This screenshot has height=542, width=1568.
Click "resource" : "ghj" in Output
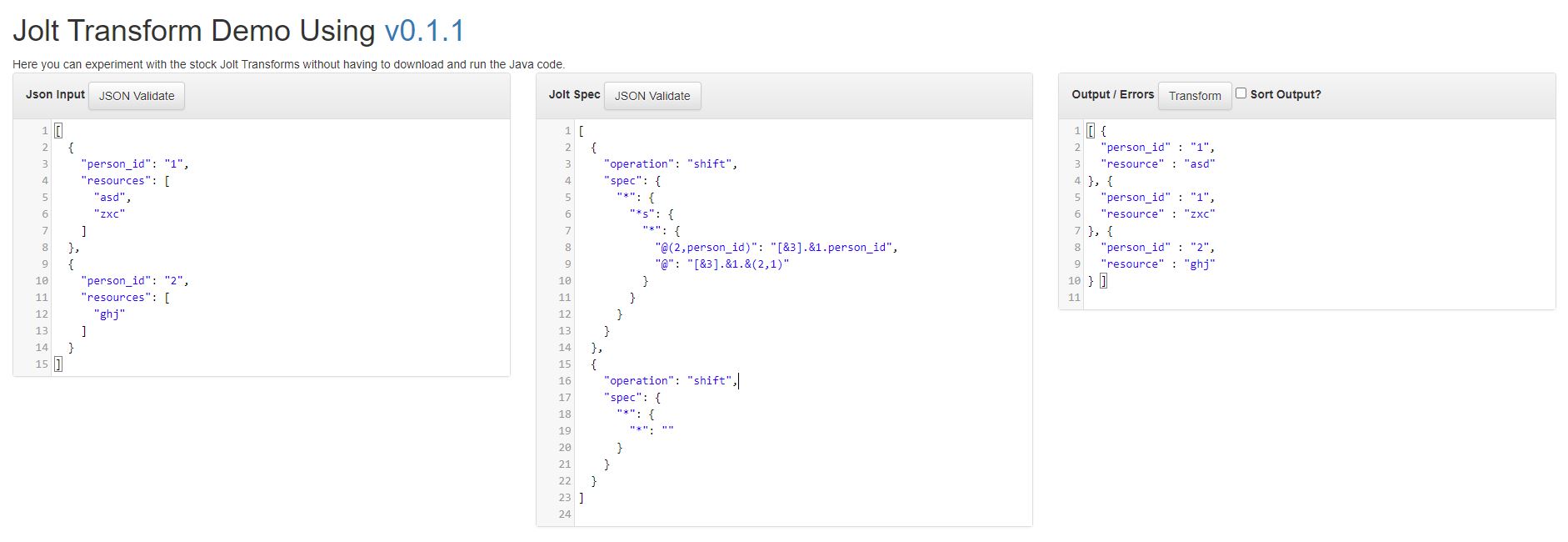1158,264
